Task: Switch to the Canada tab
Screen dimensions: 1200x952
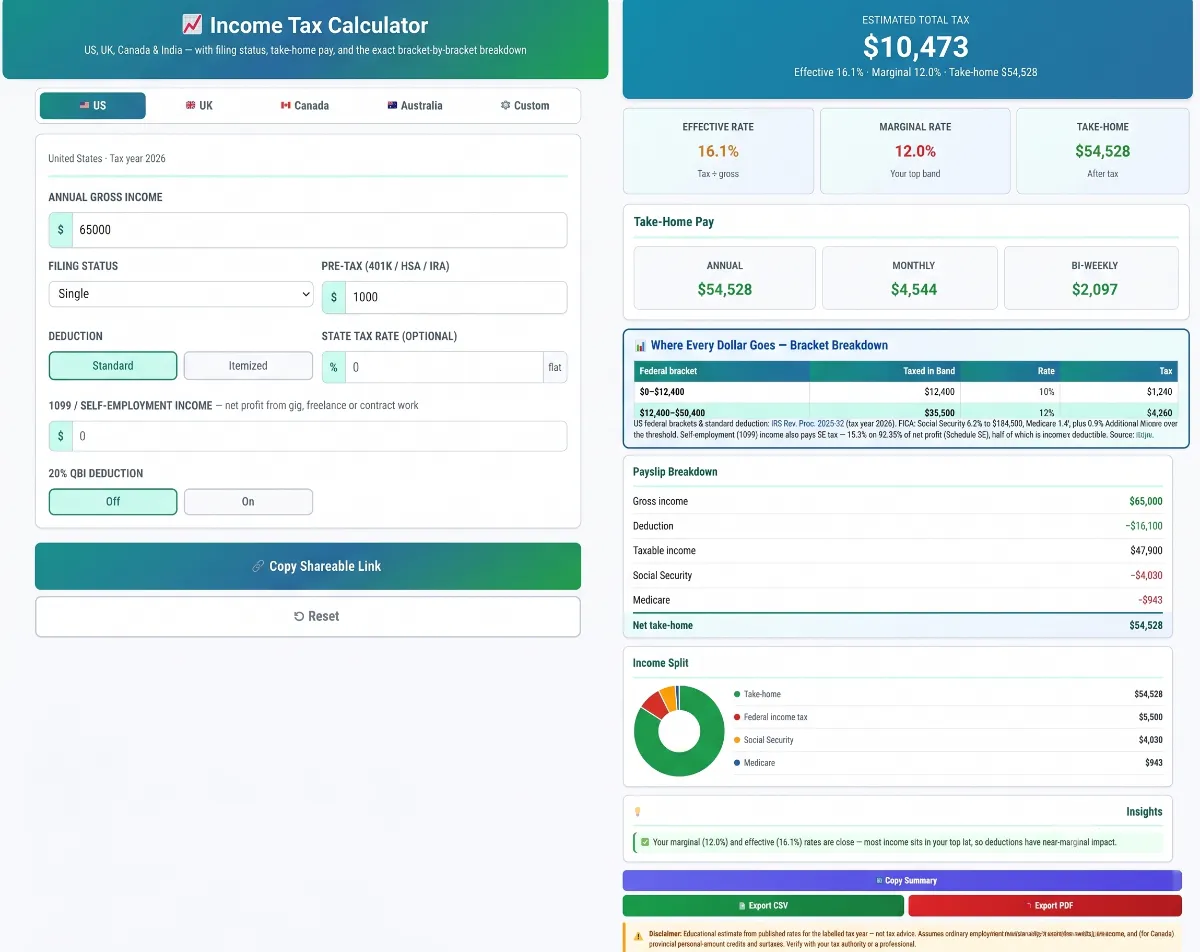Action: [305, 105]
